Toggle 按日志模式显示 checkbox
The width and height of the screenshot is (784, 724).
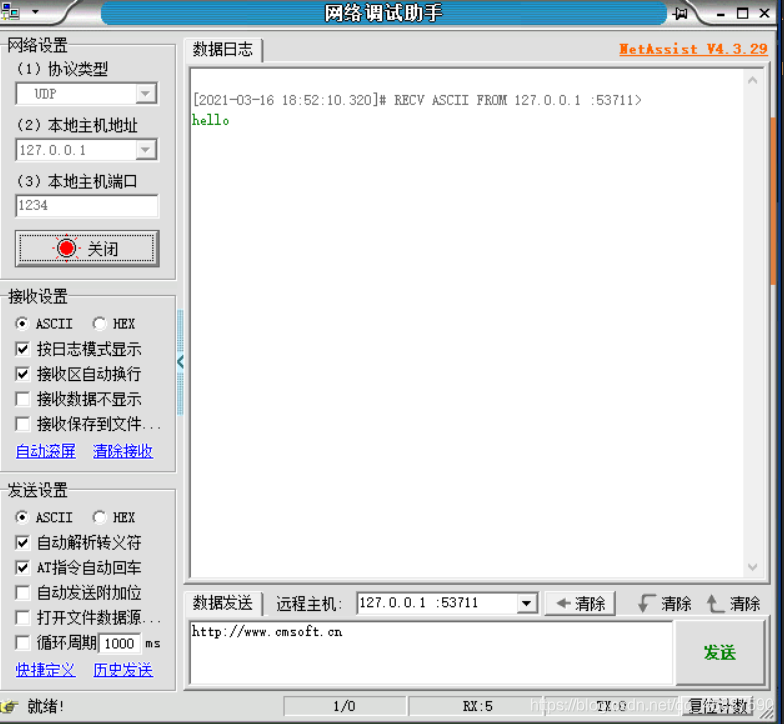click(x=22, y=348)
